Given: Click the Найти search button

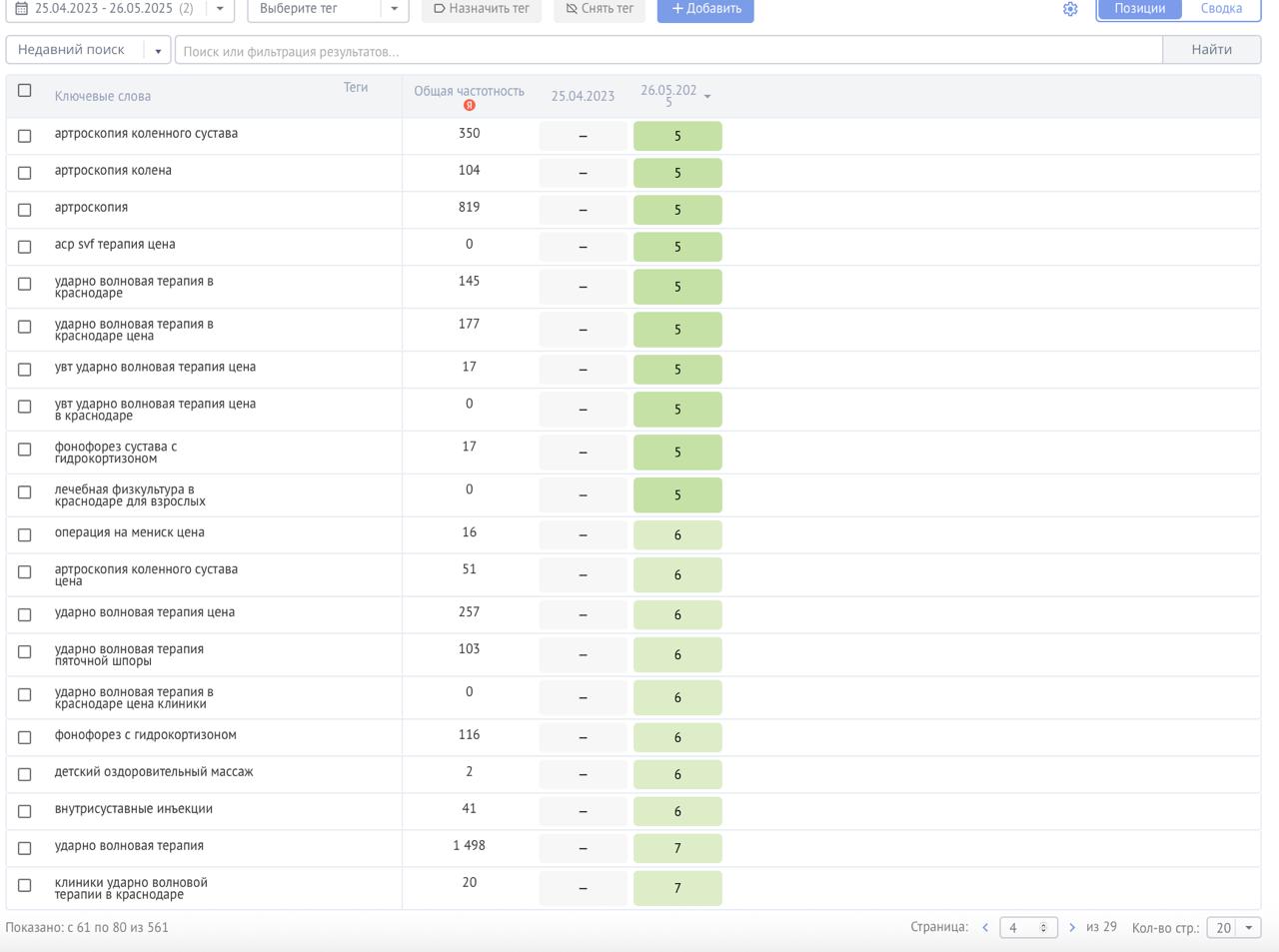Looking at the screenshot, I should pyautogui.click(x=1211, y=50).
